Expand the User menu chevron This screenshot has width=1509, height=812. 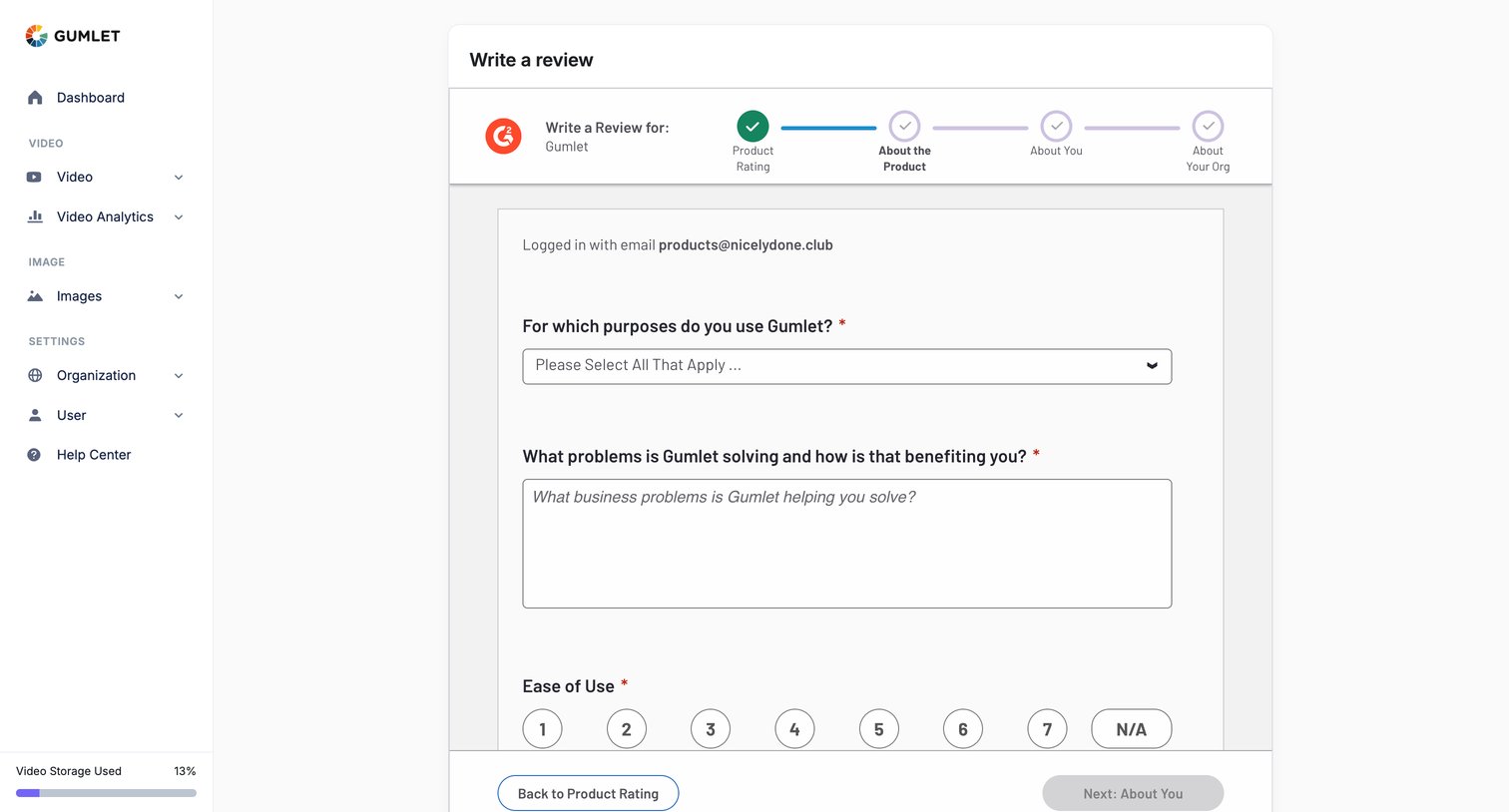(179, 415)
